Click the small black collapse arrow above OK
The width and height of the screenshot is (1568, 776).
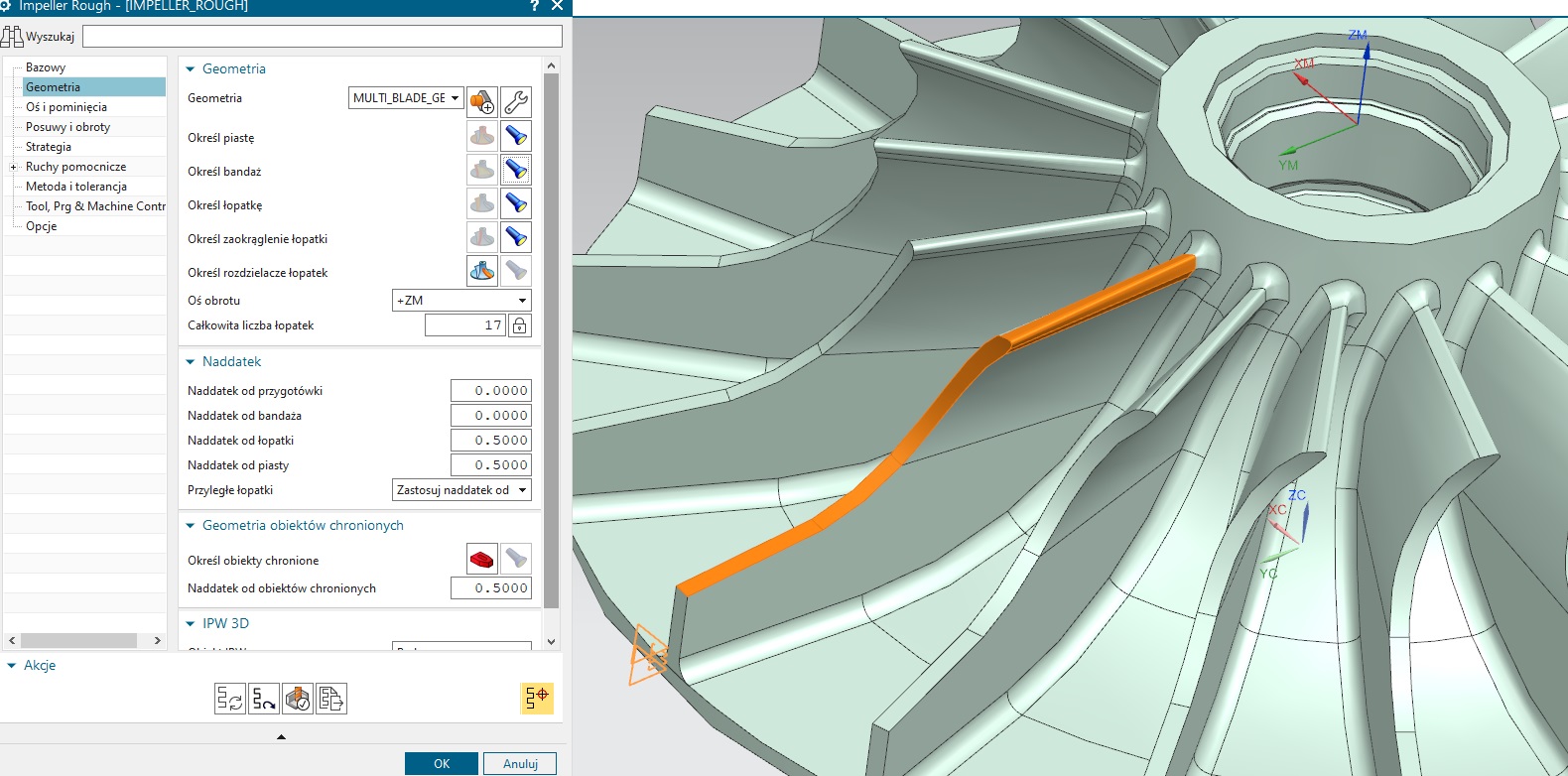click(x=281, y=737)
